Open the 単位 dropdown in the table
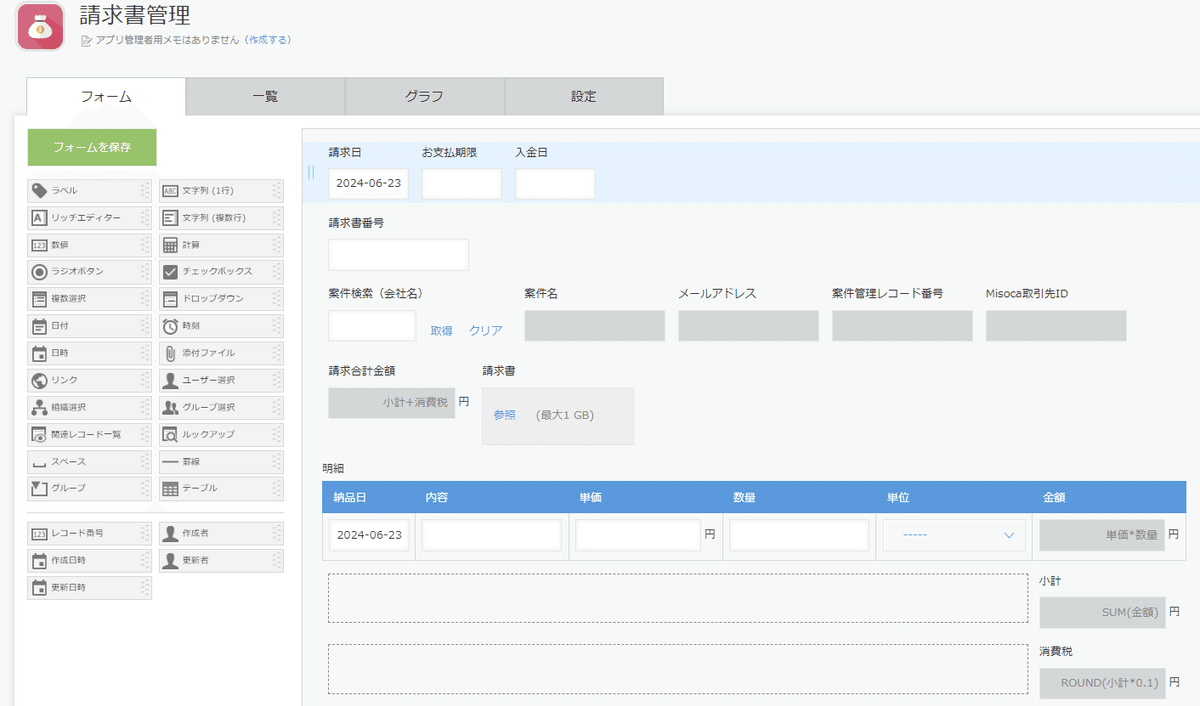The width and height of the screenshot is (1200, 706). pos(954,535)
